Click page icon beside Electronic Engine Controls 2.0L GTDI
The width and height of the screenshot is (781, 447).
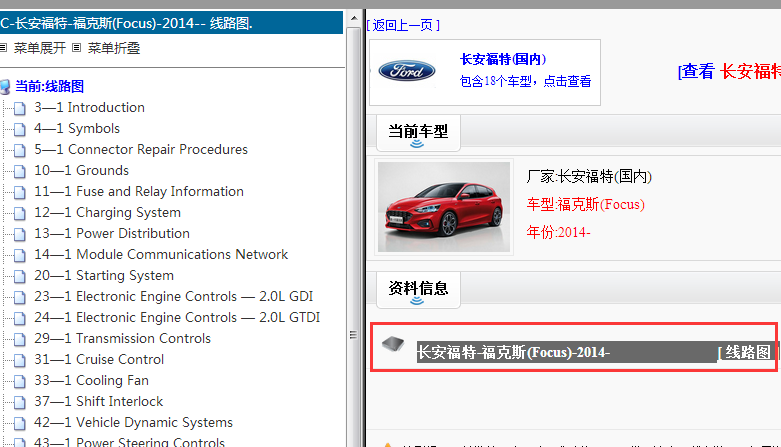coord(20,318)
